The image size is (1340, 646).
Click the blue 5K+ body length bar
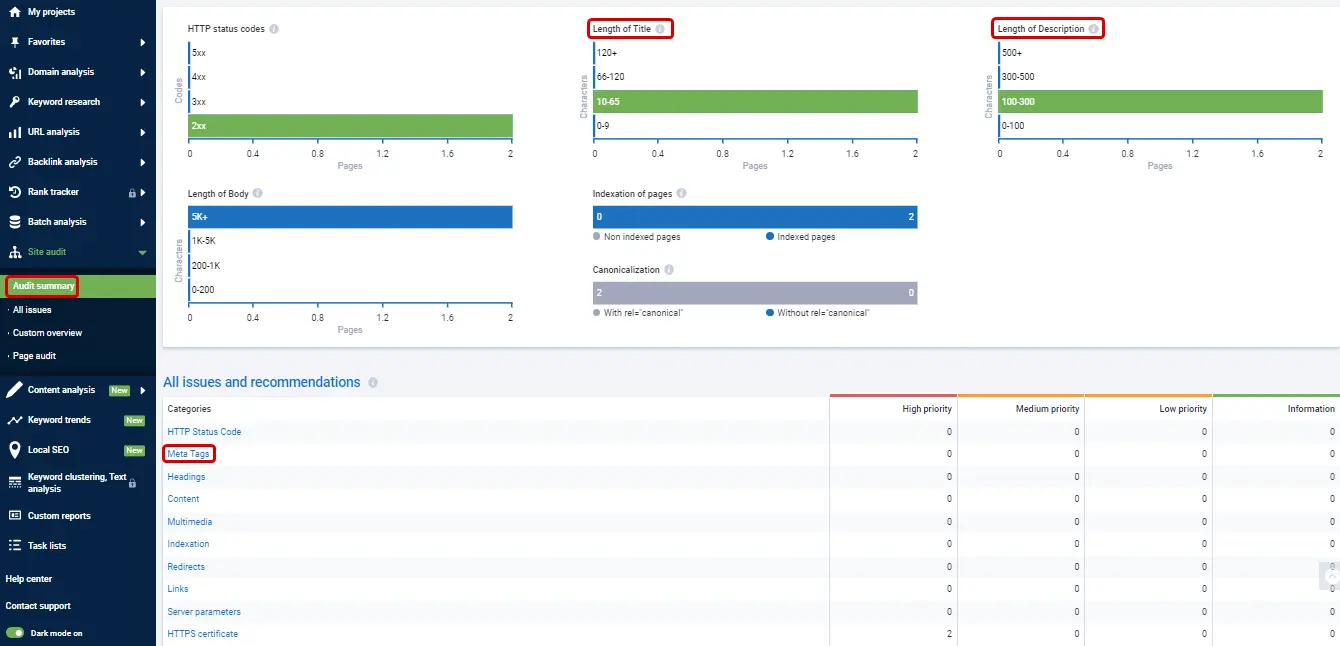pyautogui.click(x=351, y=217)
